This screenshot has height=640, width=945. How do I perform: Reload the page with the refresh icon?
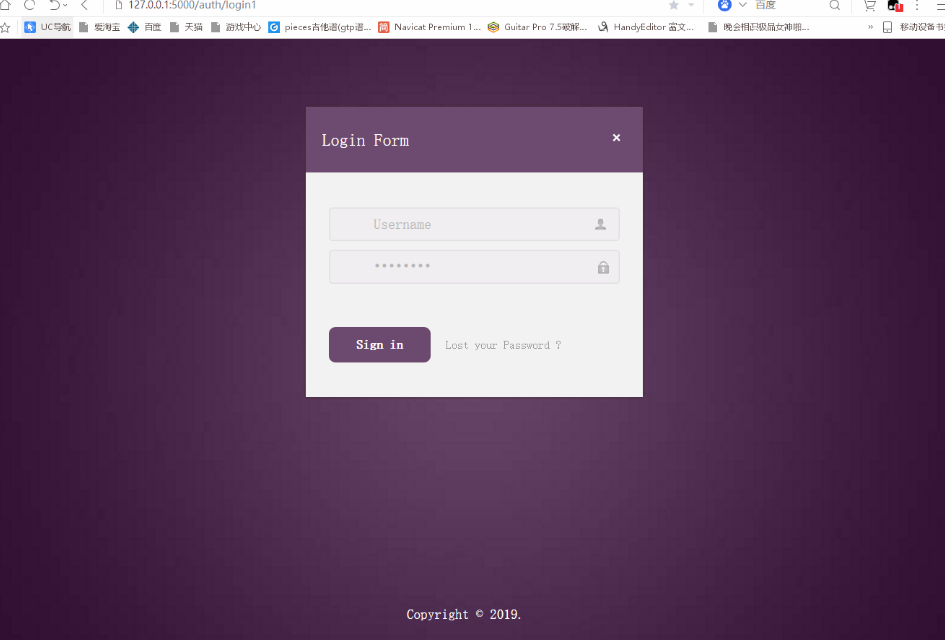30,5
